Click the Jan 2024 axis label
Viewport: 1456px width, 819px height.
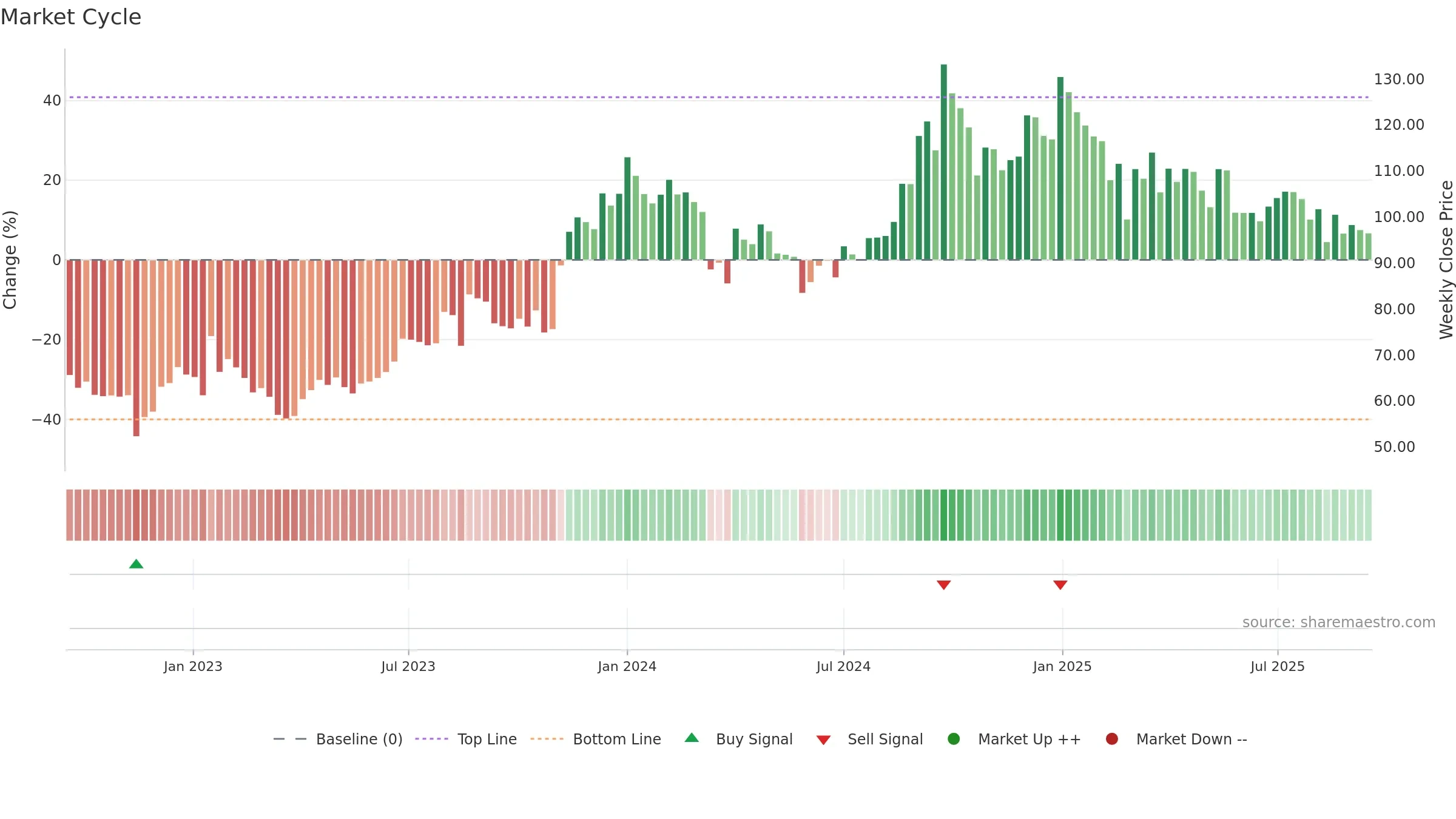tap(627, 666)
